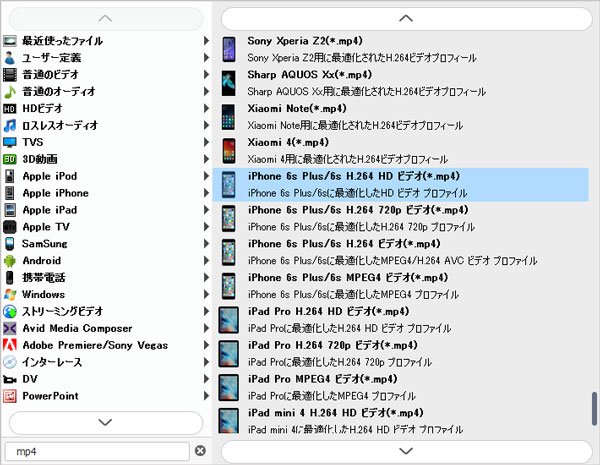600x465 pixels.
Task: Click the Adobe Premiere/Sony Vegas icon
Action: point(10,345)
